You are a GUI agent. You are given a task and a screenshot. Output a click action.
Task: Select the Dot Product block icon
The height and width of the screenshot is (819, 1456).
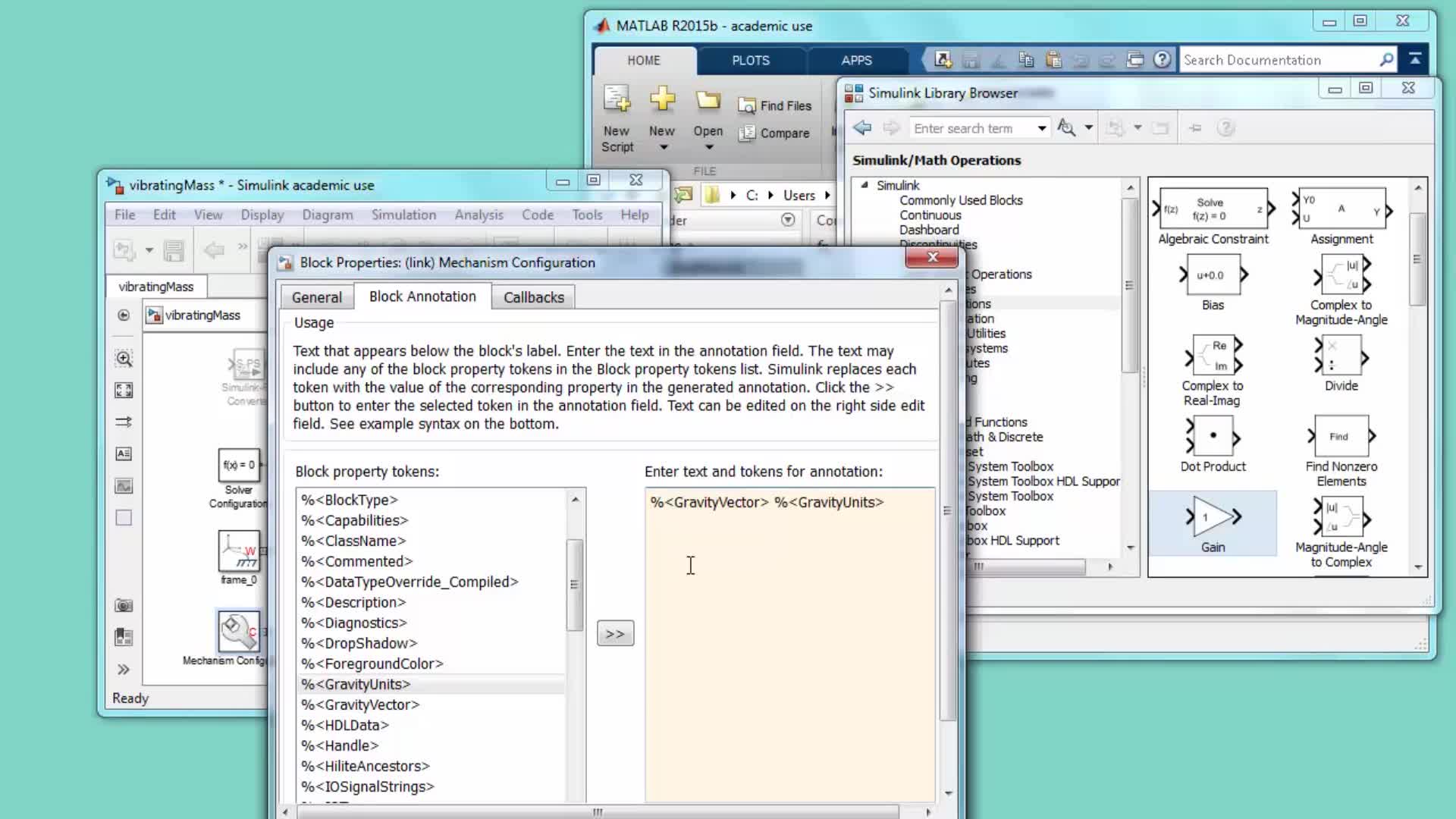1213,436
